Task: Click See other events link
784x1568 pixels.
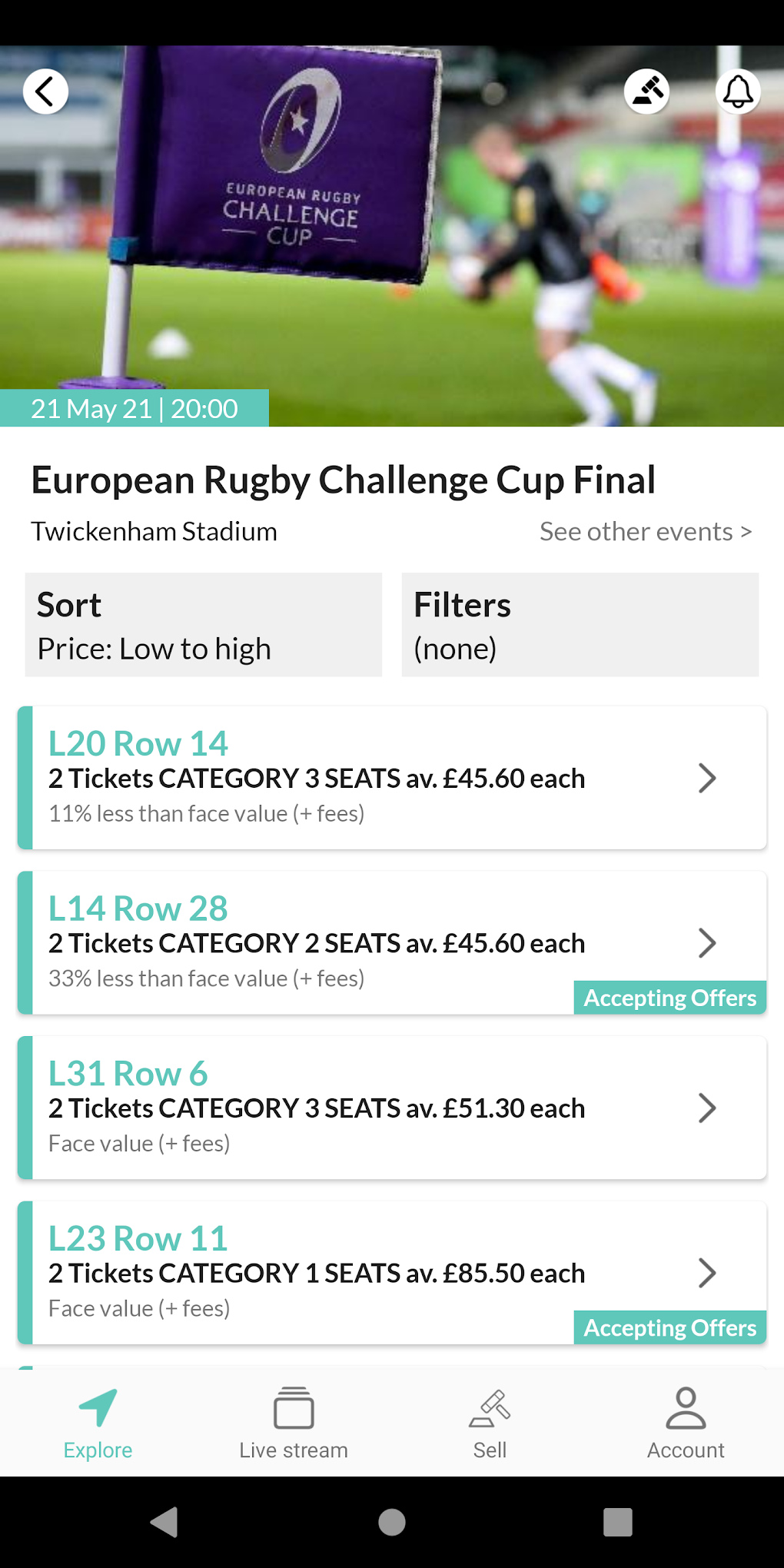Action: 646,532
